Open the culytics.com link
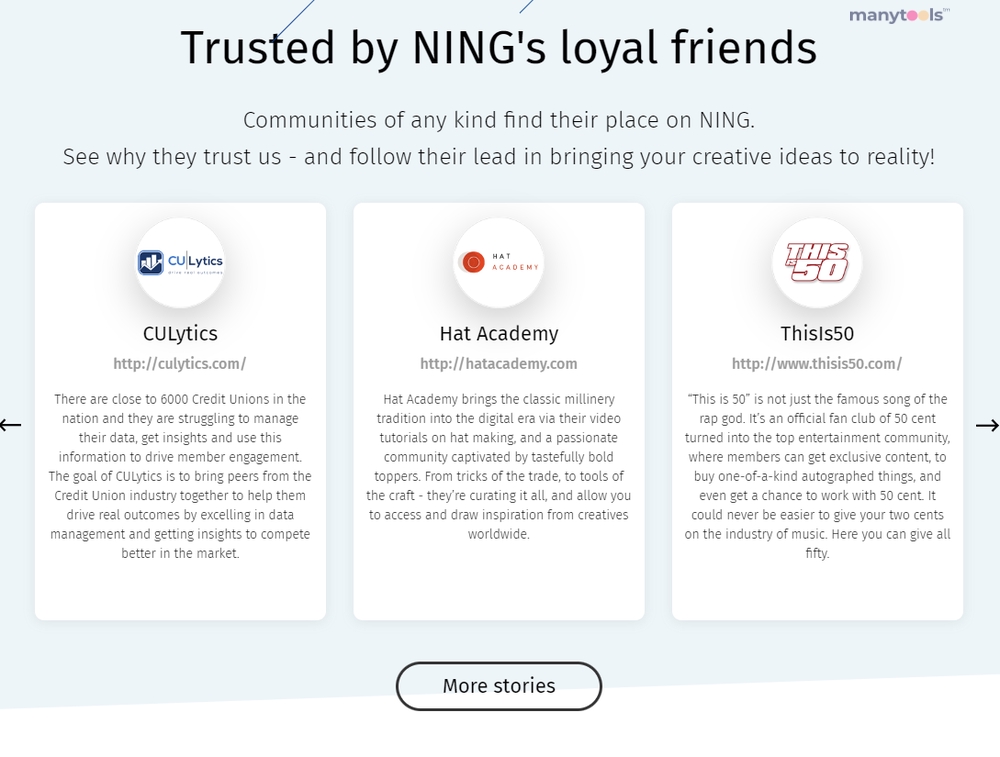Image resolution: width=1000 pixels, height=757 pixels. [180, 364]
